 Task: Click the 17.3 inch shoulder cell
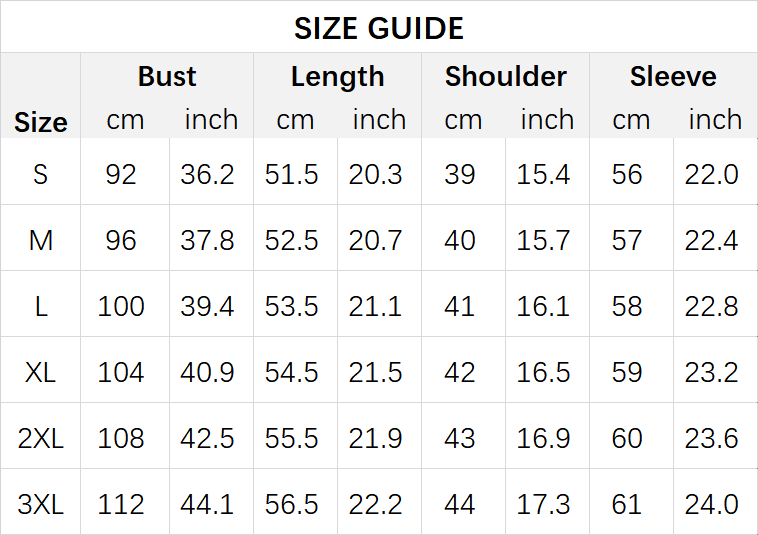[543, 505]
